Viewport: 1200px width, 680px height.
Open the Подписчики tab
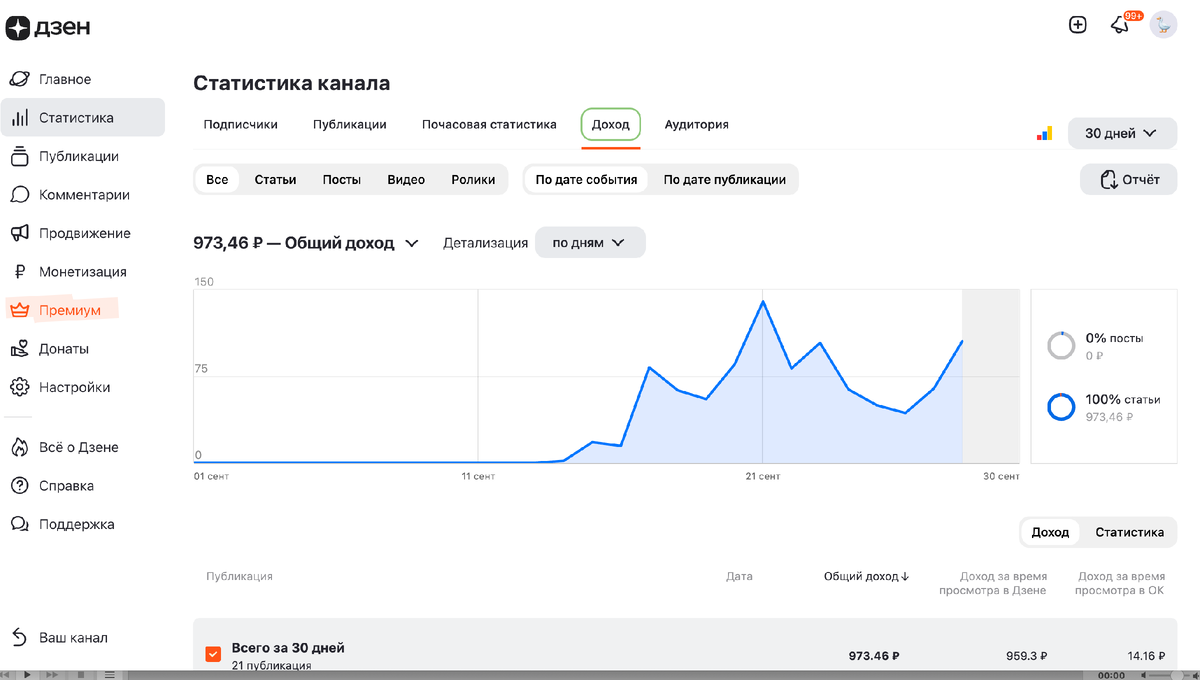point(240,124)
